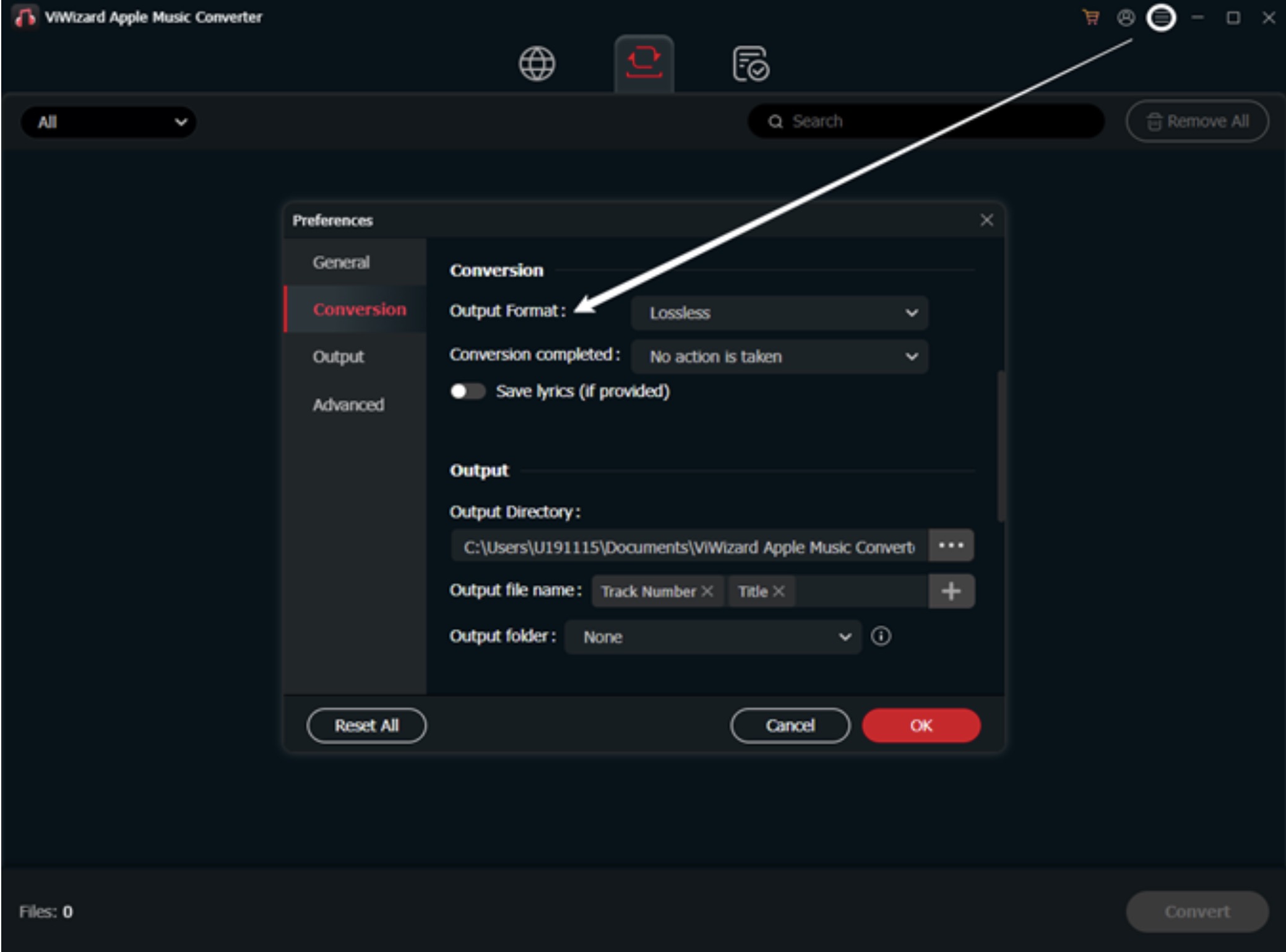Click the output folder info icon

click(x=881, y=636)
